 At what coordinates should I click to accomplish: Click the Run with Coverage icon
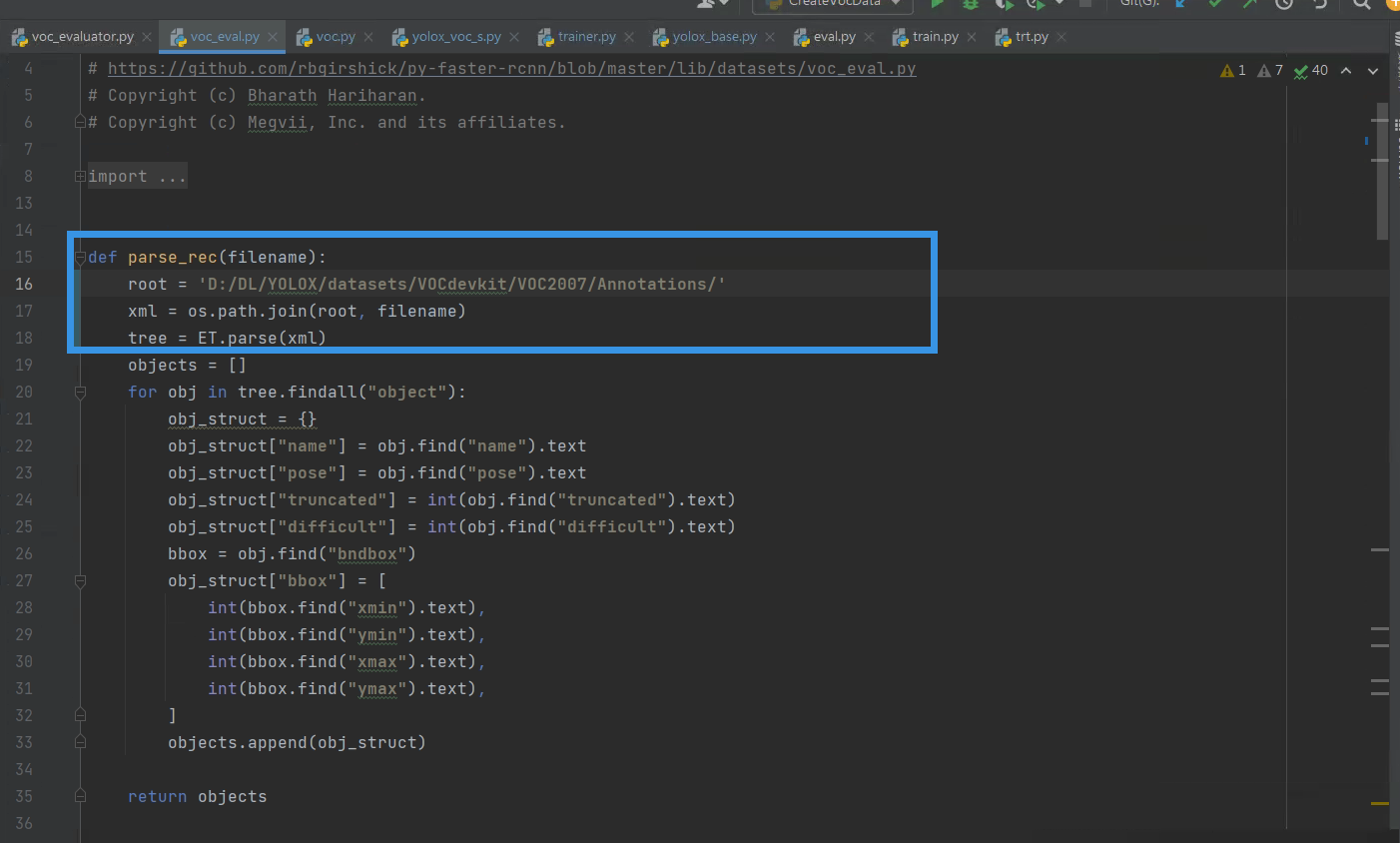(x=1004, y=4)
